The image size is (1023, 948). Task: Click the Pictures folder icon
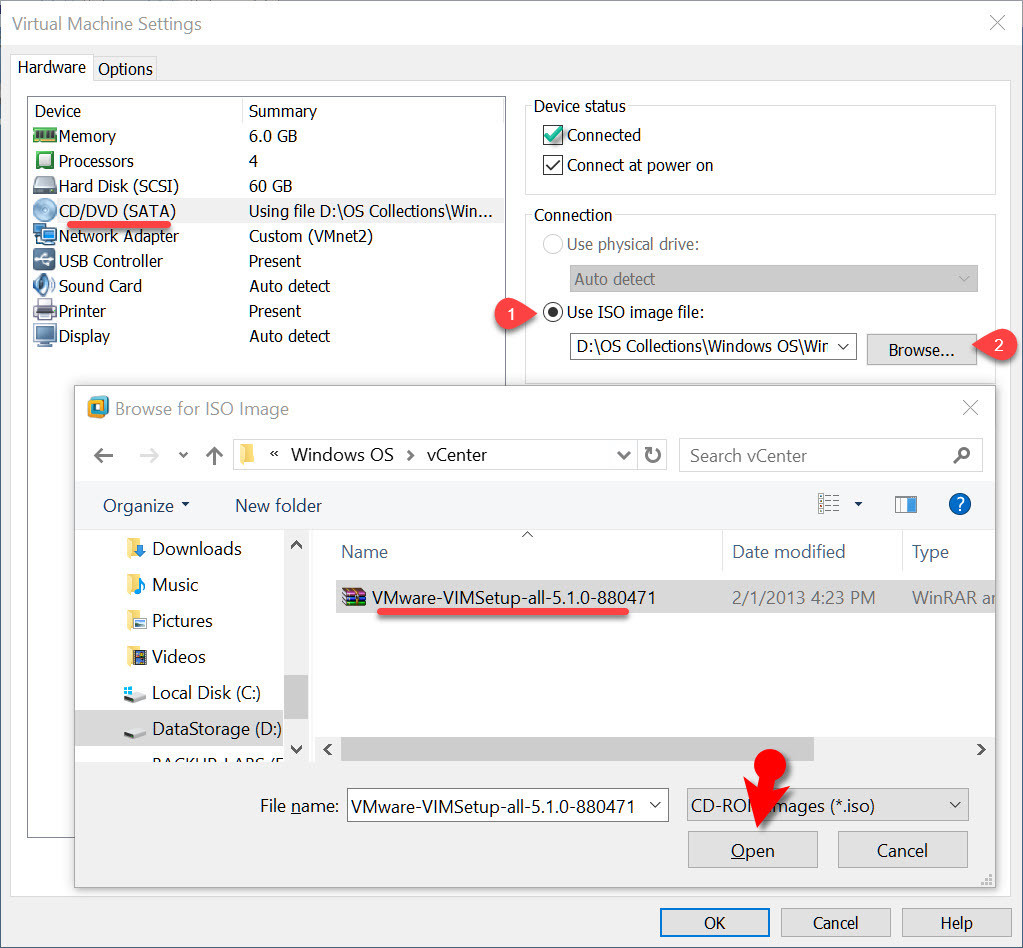click(x=136, y=620)
